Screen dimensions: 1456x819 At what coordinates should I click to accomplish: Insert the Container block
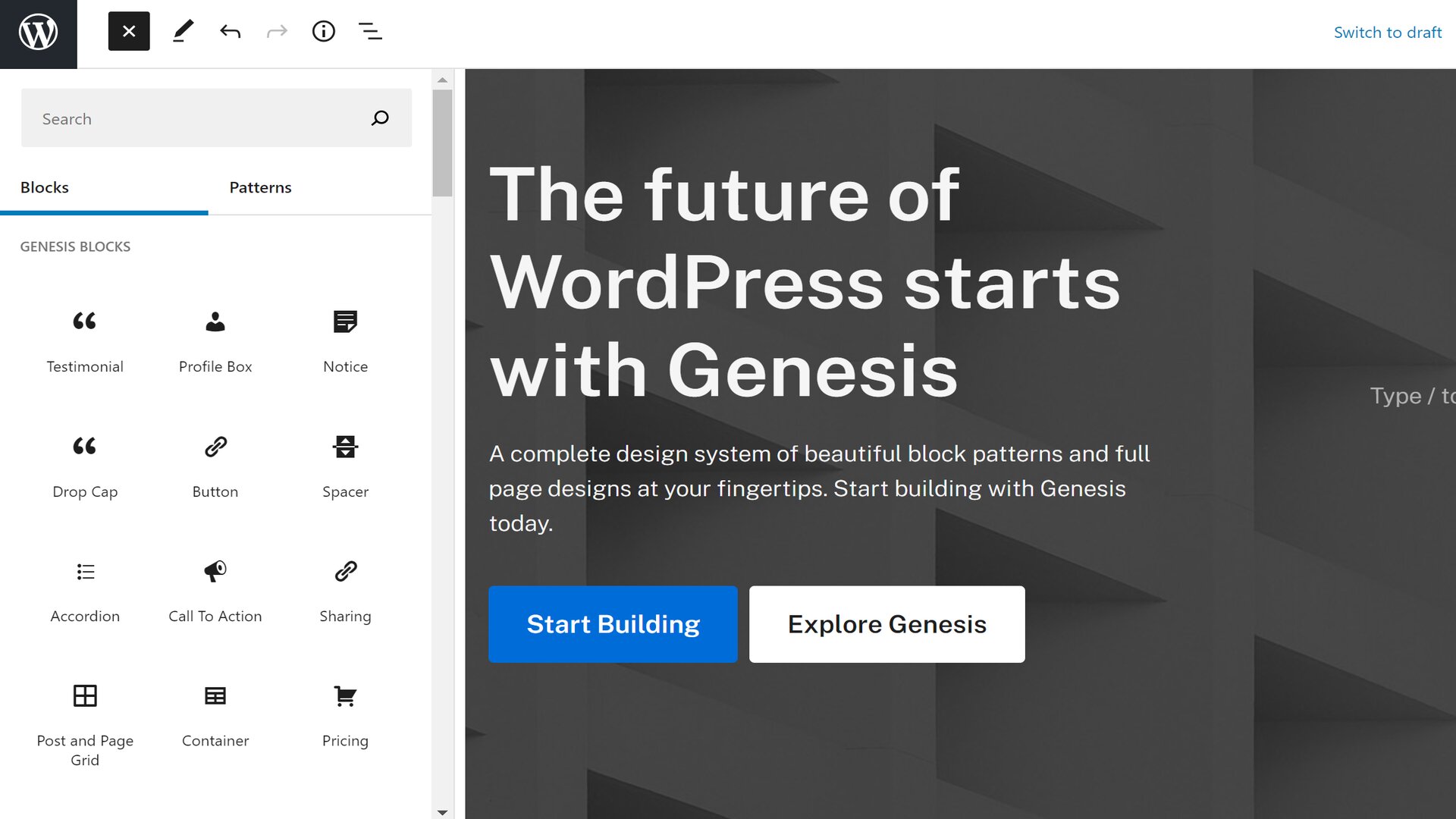pyautogui.click(x=215, y=716)
